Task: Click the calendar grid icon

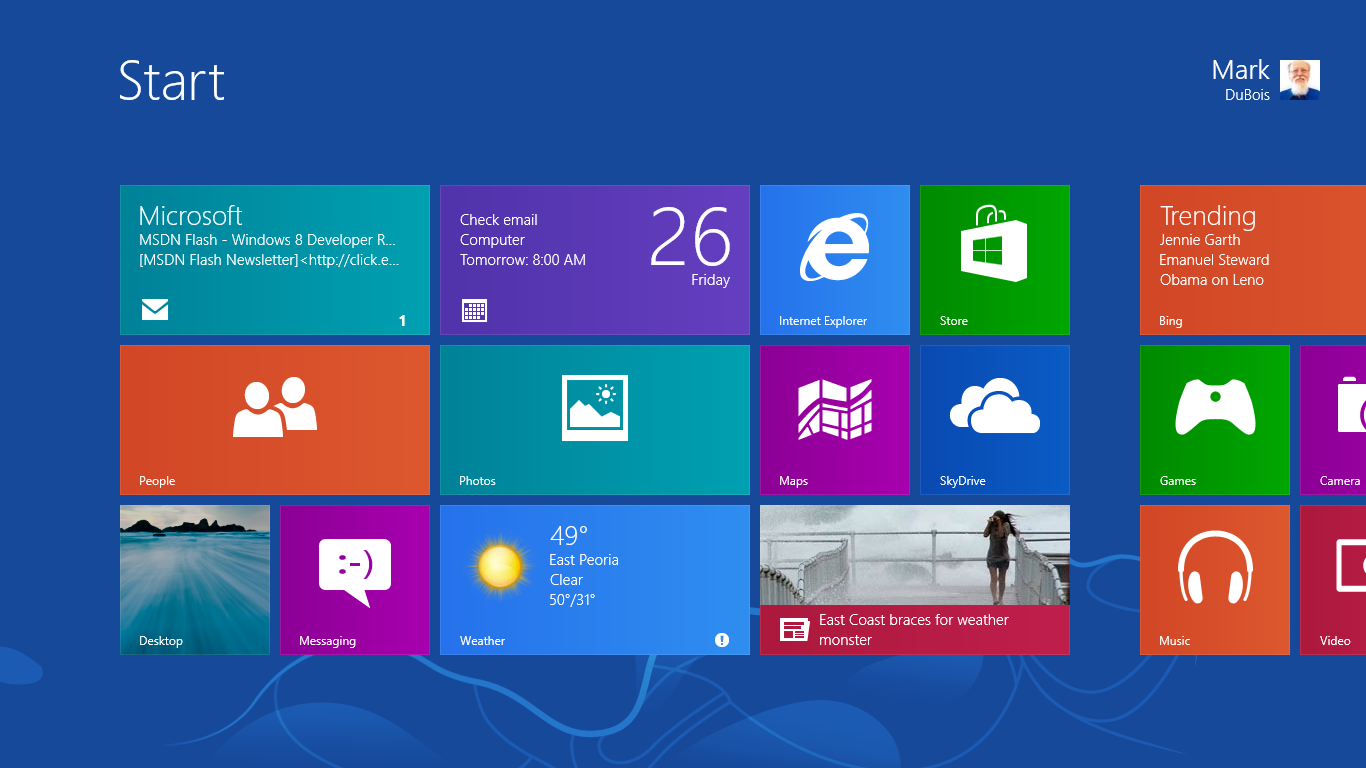Action: point(475,310)
